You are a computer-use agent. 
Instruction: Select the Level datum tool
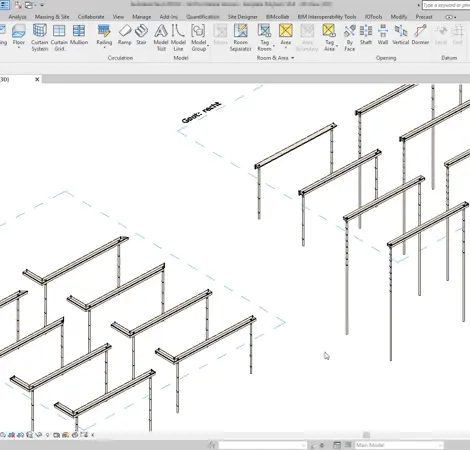(x=441, y=35)
